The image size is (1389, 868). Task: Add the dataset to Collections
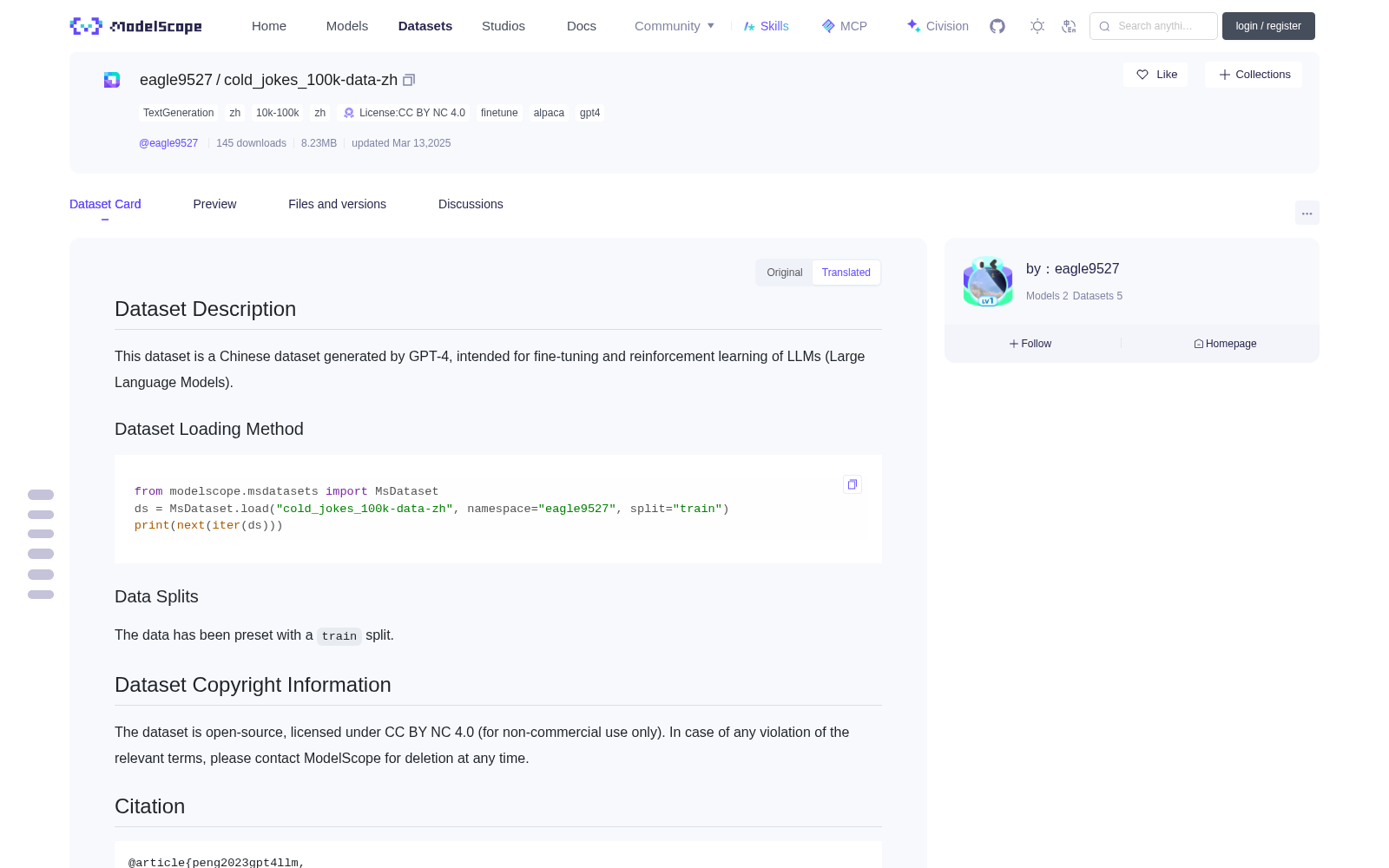coord(1254,75)
